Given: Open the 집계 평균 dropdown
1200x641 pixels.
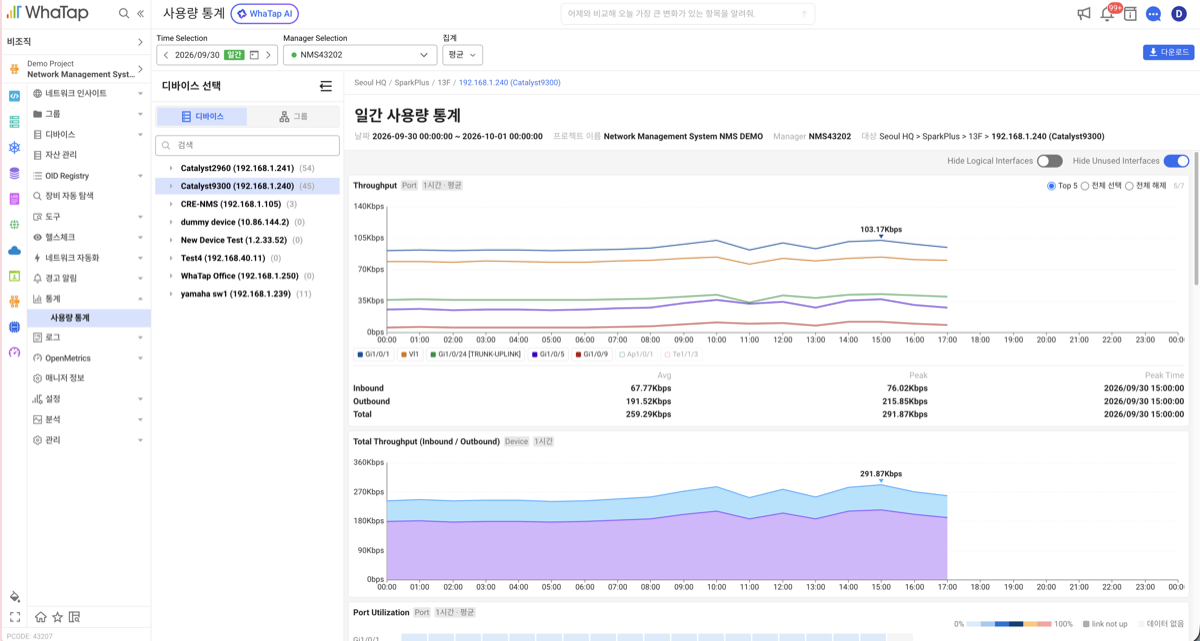Looking at the screenshot, I should click(x=462, y=55).
